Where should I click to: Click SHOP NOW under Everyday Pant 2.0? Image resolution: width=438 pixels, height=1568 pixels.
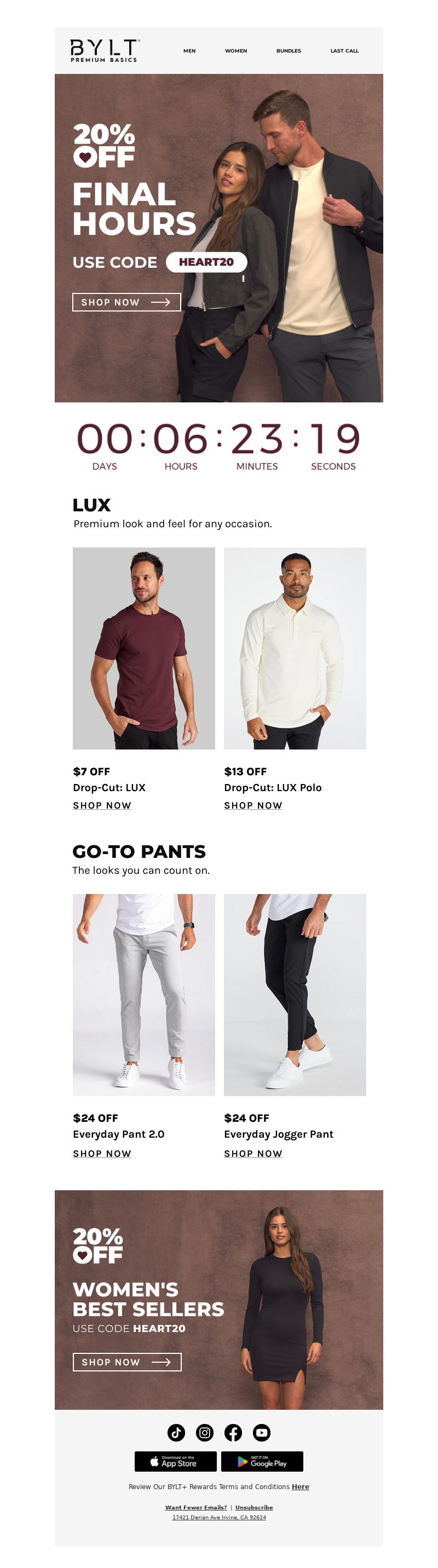[102, 1154]
